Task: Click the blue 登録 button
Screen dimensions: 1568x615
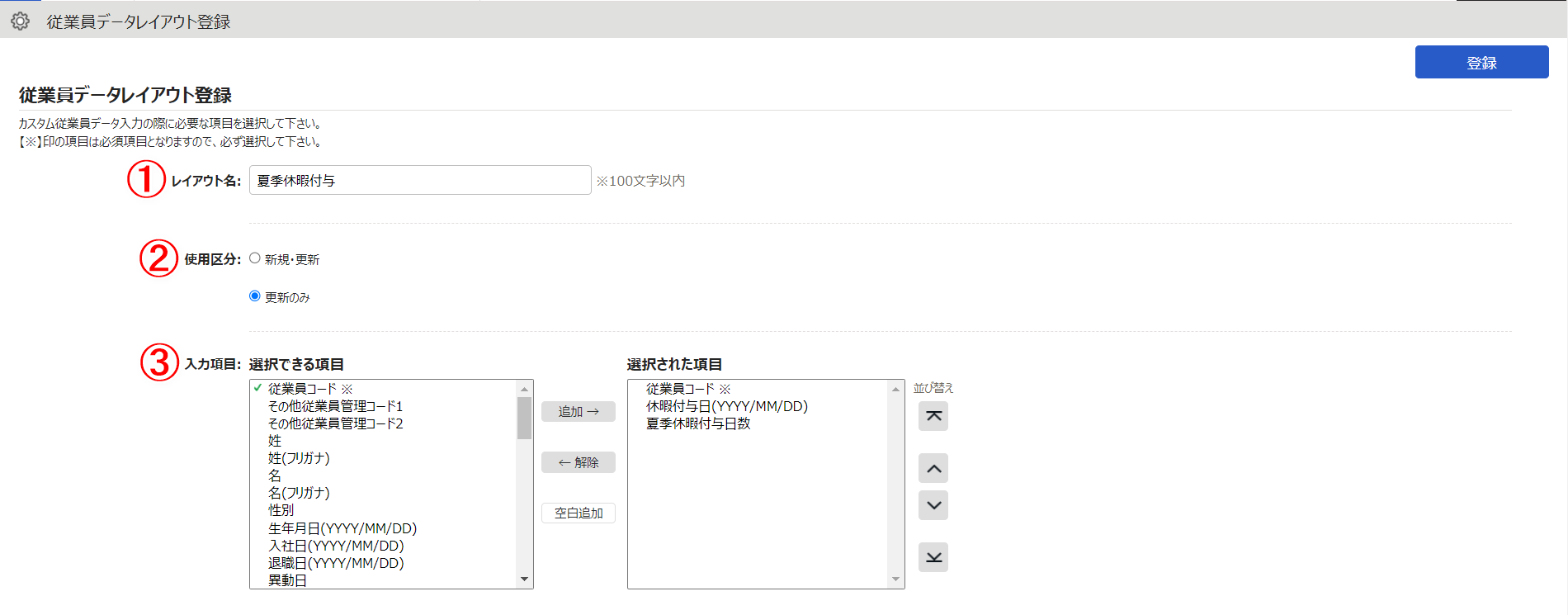Action: (x=1481, y=62)
